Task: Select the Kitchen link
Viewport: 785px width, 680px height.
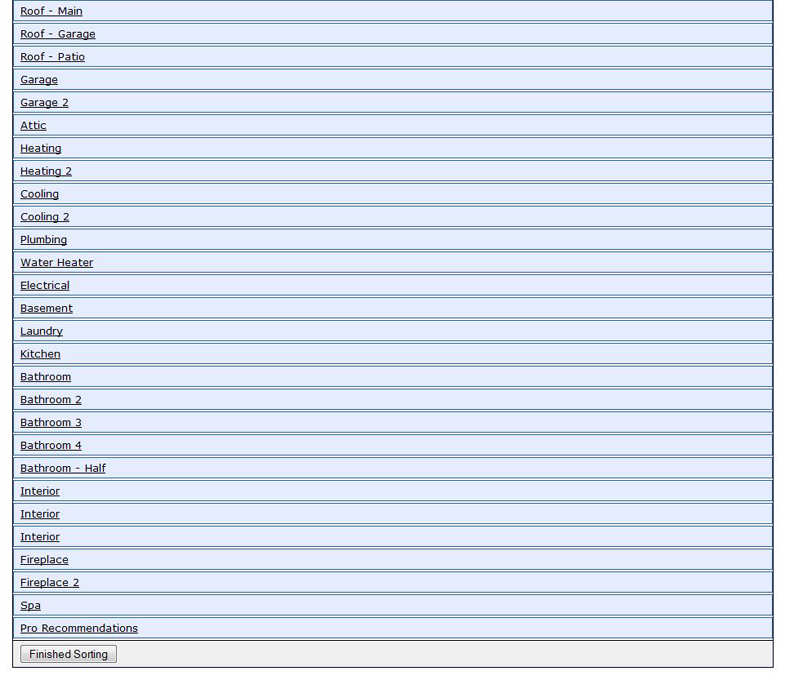Action: click(40, 354)
